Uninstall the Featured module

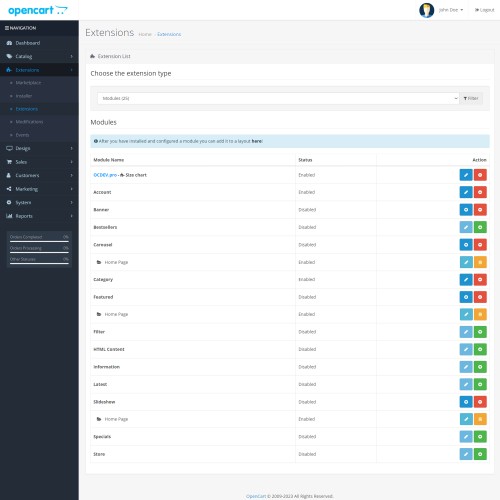pyautogui.click(x=480, y=297)
